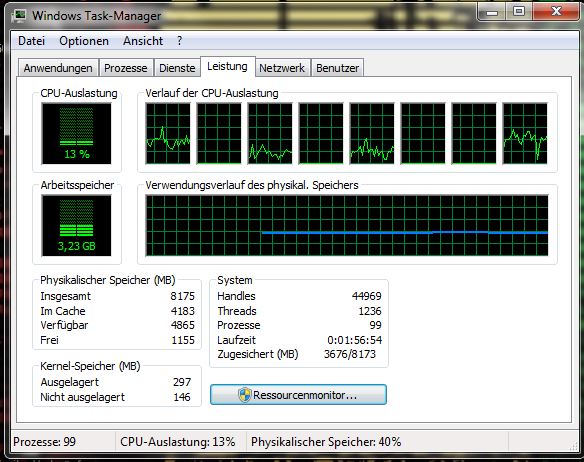Open the Ressourcenmonitor
The image size is (584, 462).
298,395
